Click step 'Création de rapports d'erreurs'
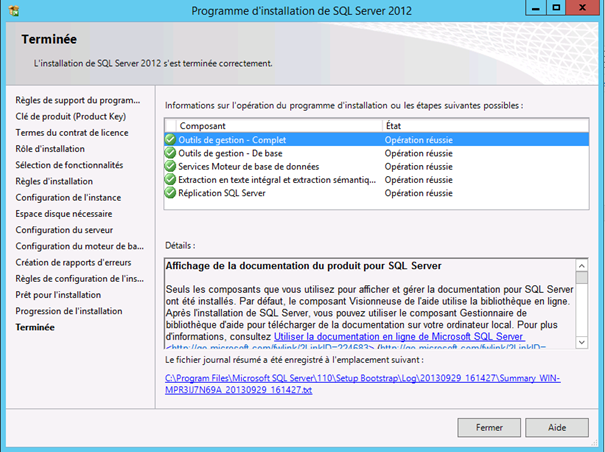The width and height of the screenshot is (605, 452). (73, 262)
